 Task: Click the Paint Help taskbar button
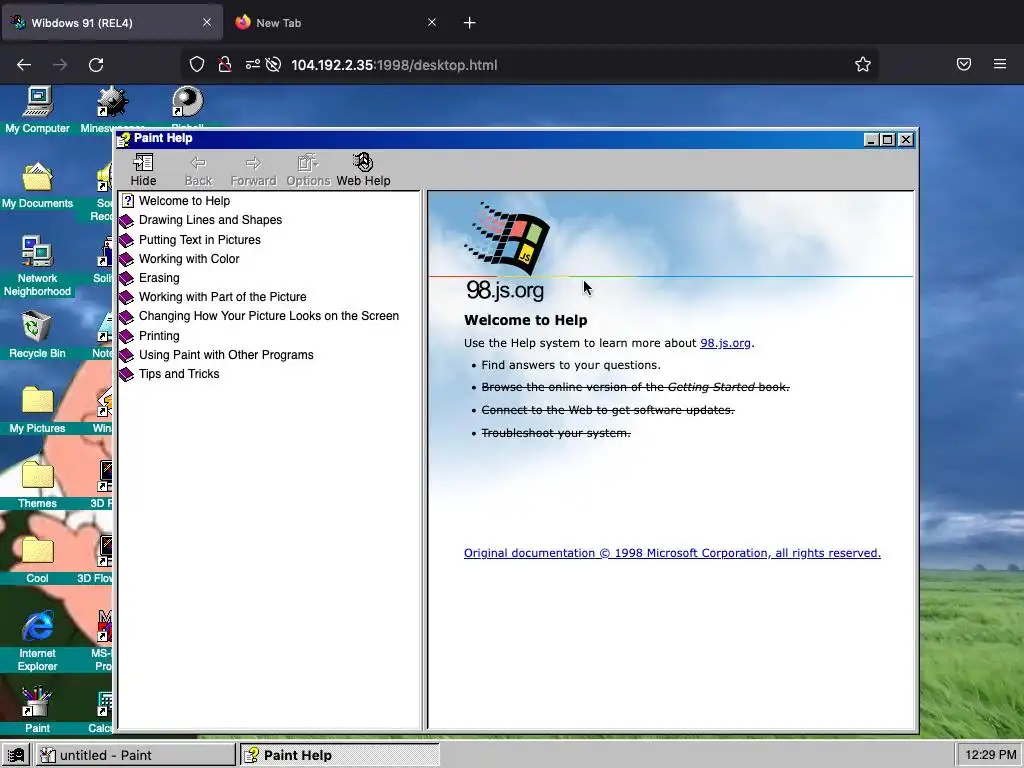tap(340, 755)
